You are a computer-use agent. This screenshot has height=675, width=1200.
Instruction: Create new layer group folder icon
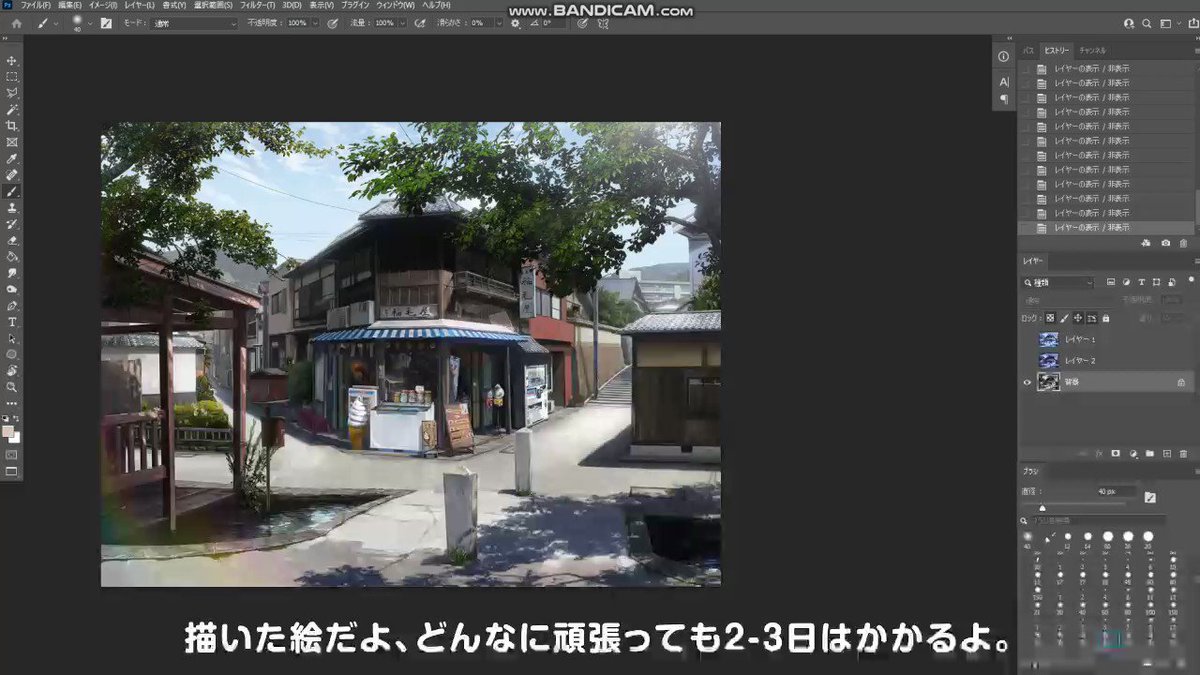(x=1149, y=453)
